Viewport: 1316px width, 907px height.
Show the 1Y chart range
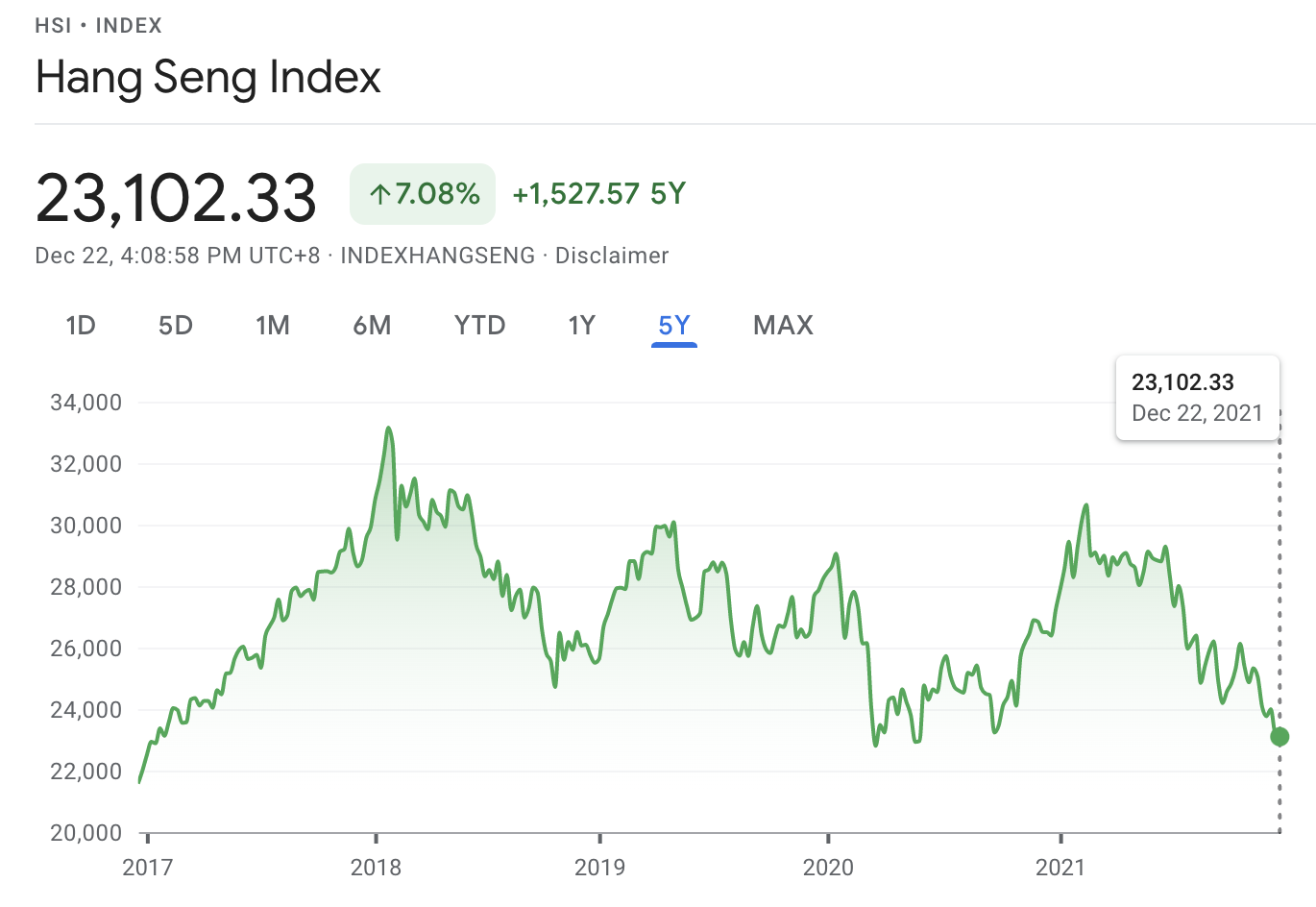pos(582,326)
